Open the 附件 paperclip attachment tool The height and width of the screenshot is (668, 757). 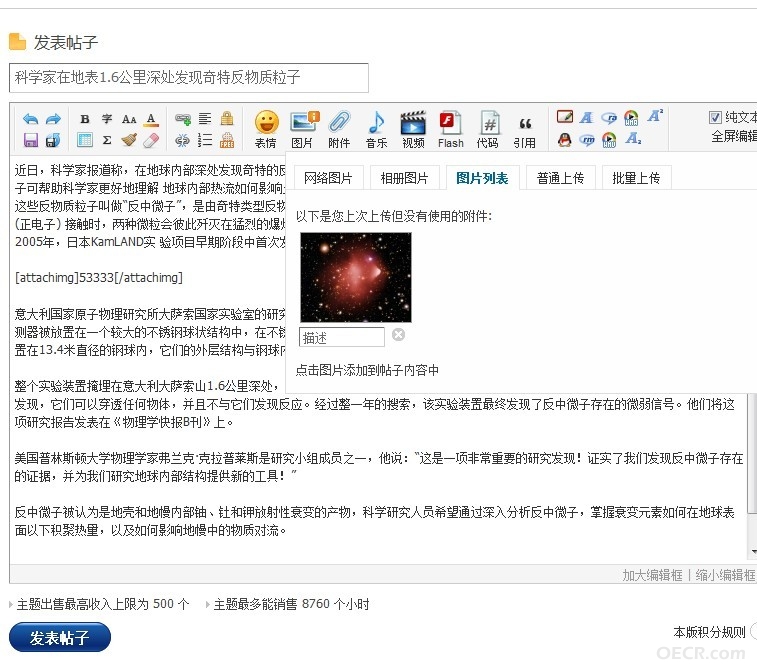click(339, 129)
